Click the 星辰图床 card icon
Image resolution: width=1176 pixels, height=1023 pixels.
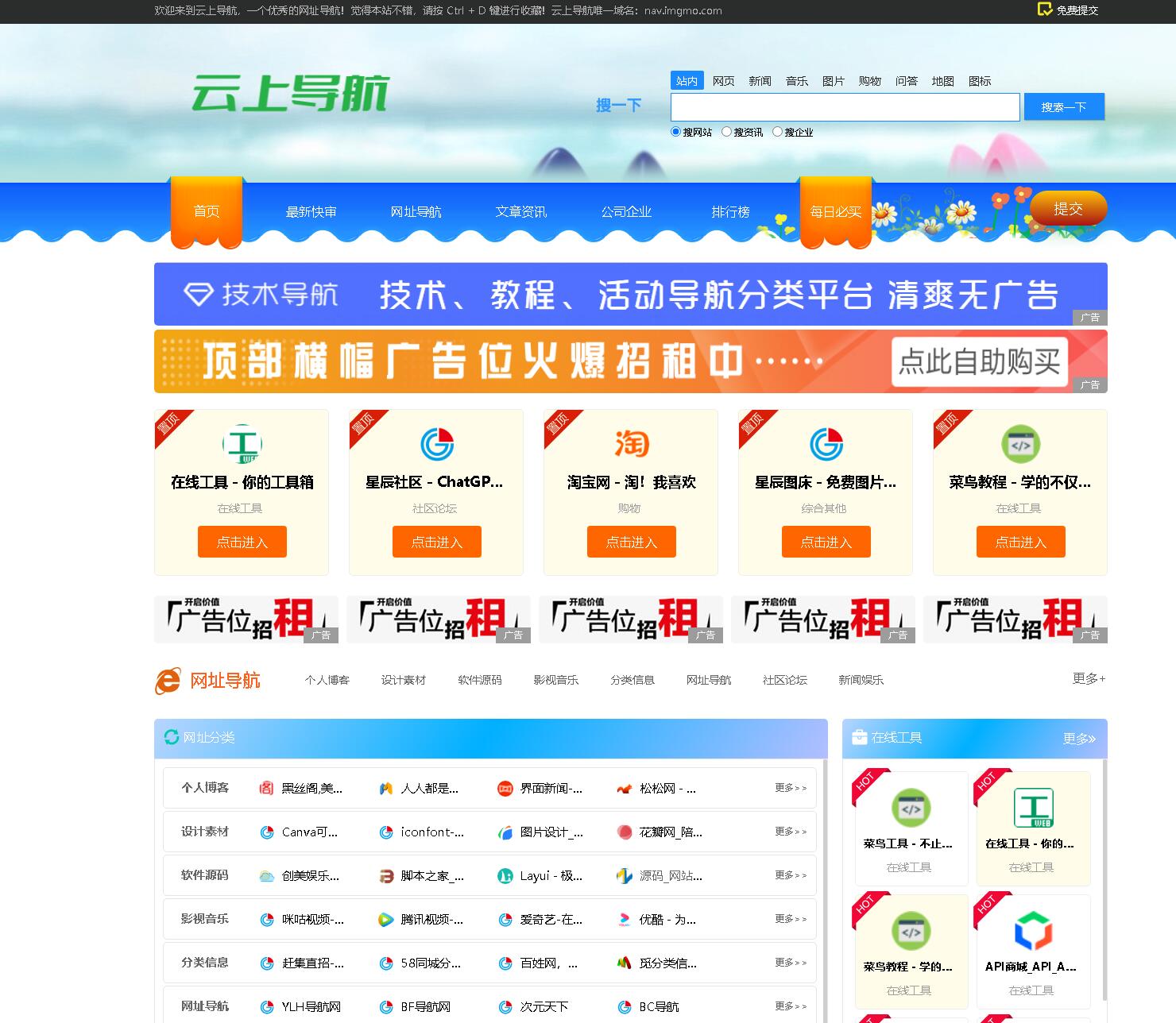tap(826, 444)
